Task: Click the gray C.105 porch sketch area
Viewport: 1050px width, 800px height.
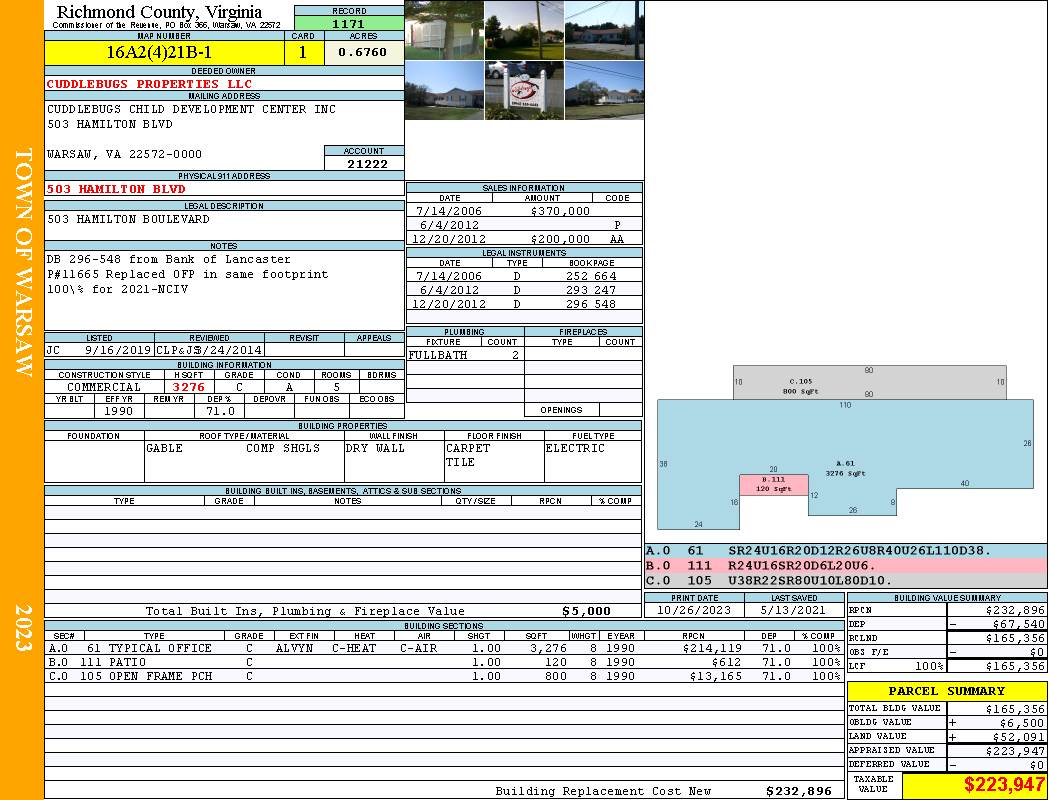Action: coord(869,382)
